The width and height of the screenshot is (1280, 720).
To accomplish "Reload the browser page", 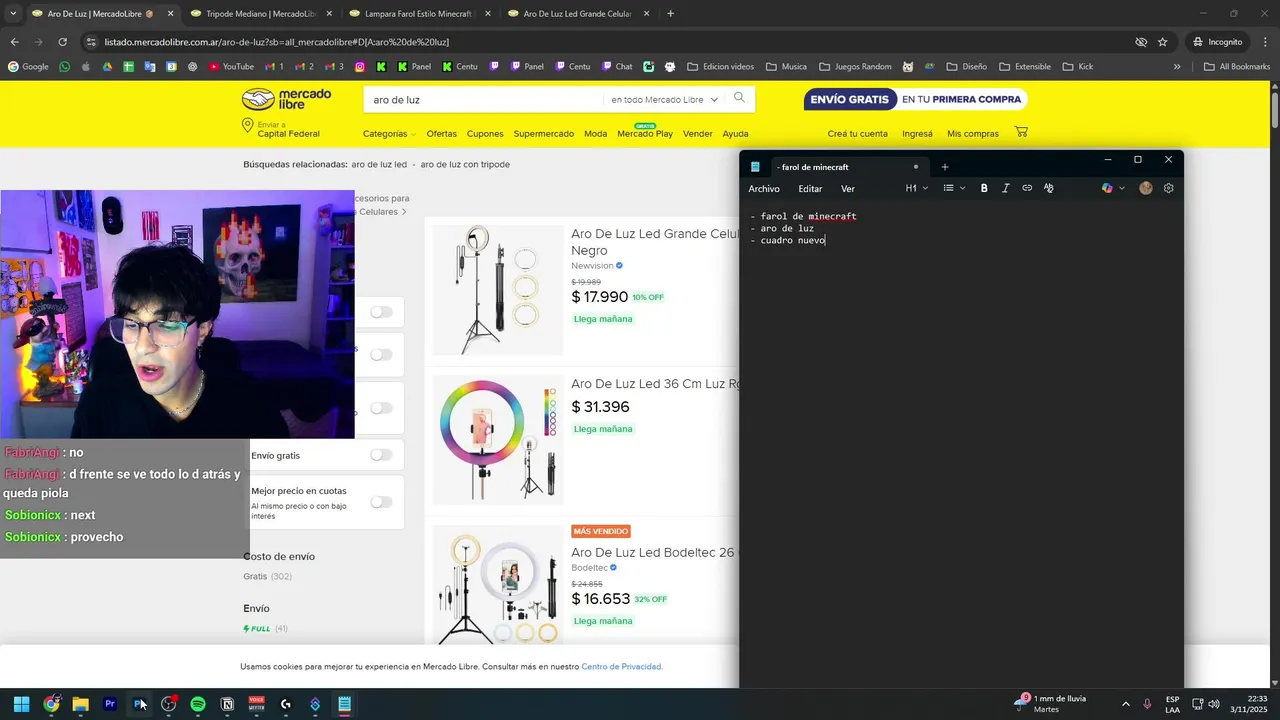I will [62, 42].
